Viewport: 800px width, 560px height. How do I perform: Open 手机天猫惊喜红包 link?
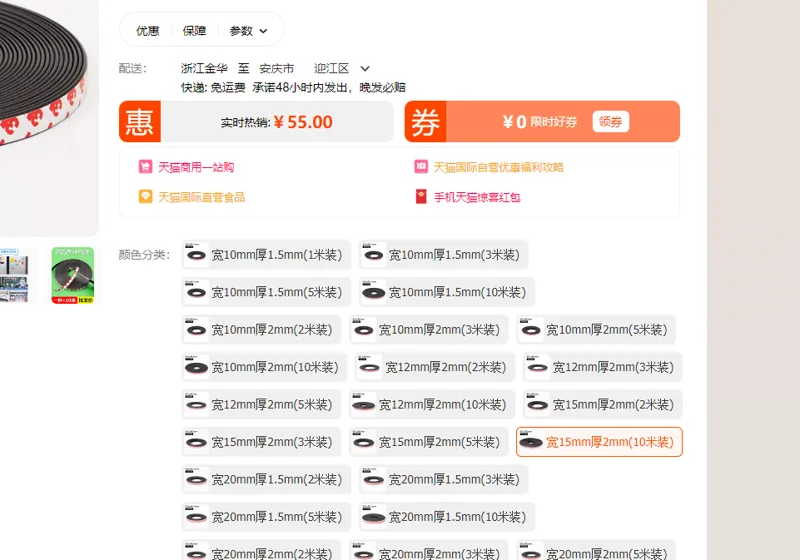click(x=477, y=197)
